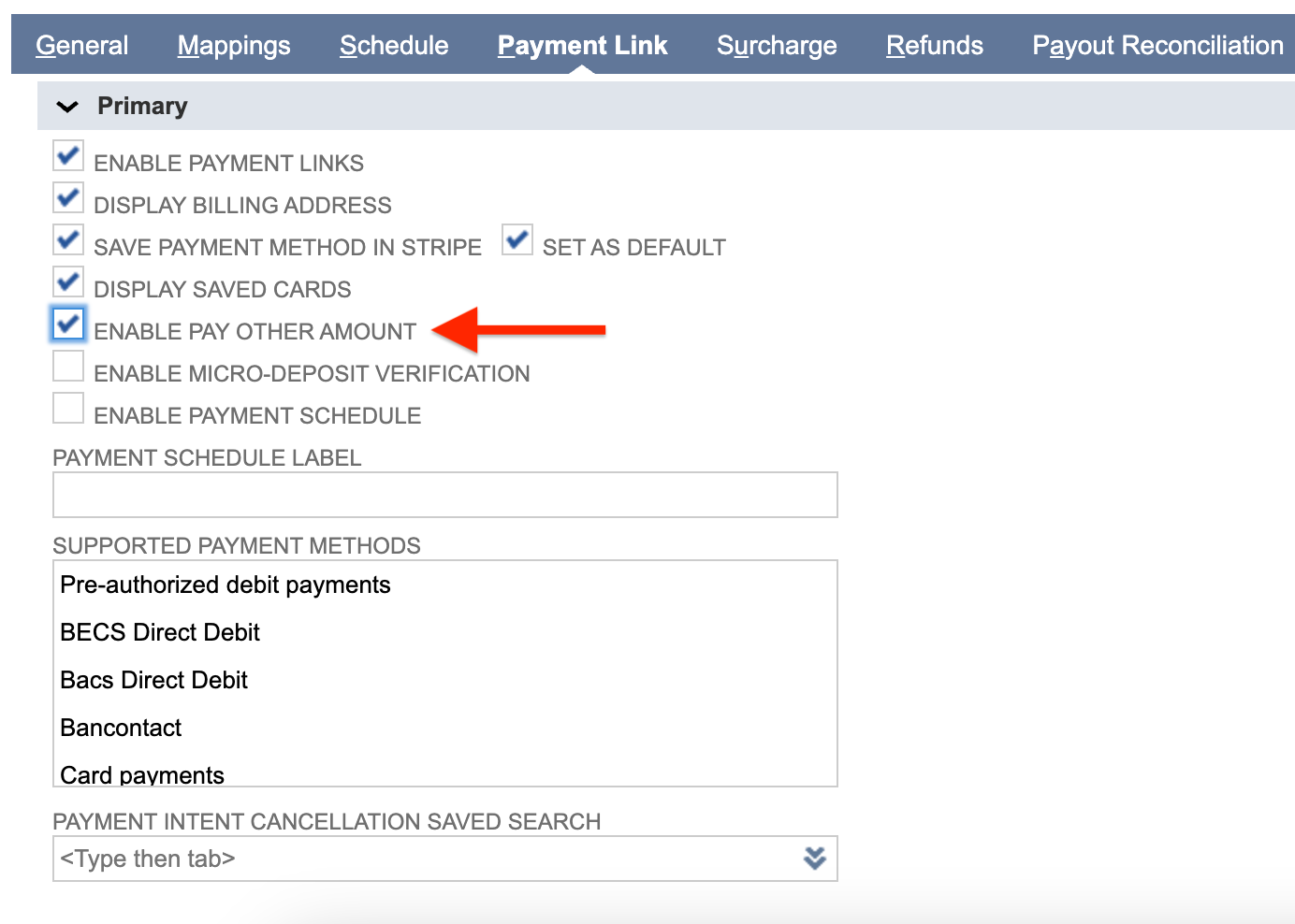Screen dimensions: 1295x924
Task: Open the Surcharge tab
Action: point(776,44)
